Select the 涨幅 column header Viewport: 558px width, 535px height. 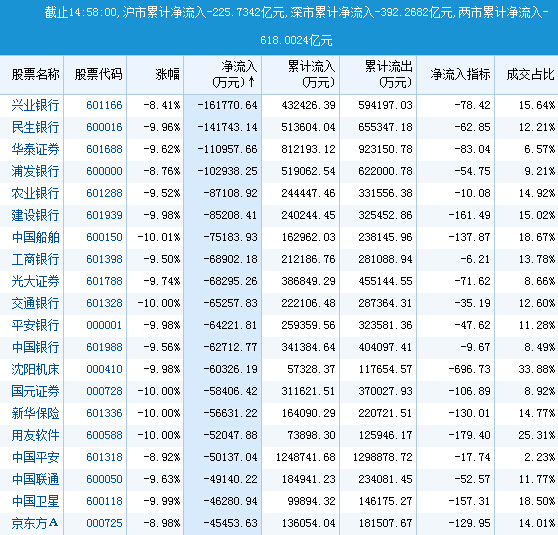[167, 74]
